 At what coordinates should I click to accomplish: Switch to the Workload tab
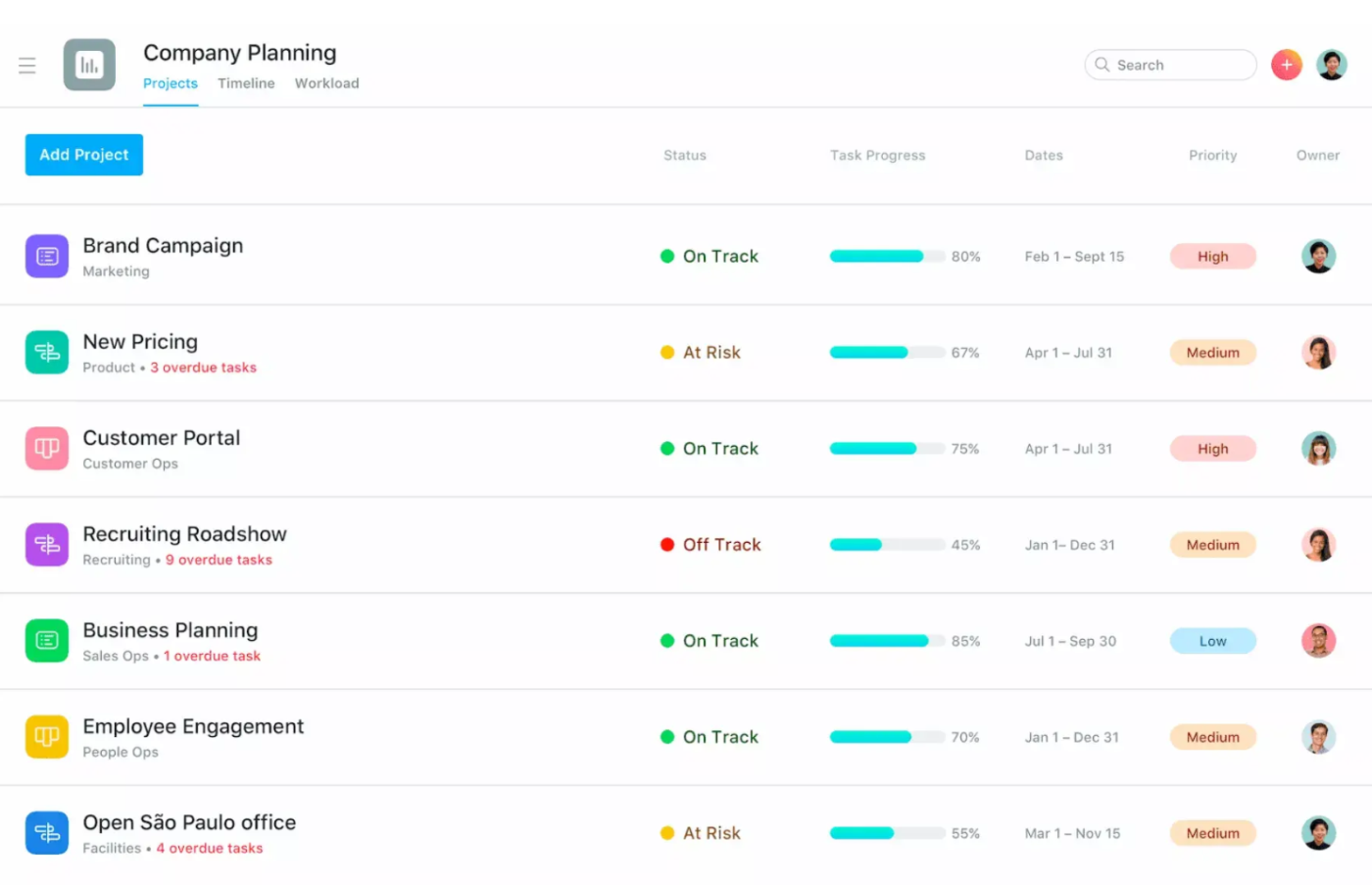tap(326, 83)
